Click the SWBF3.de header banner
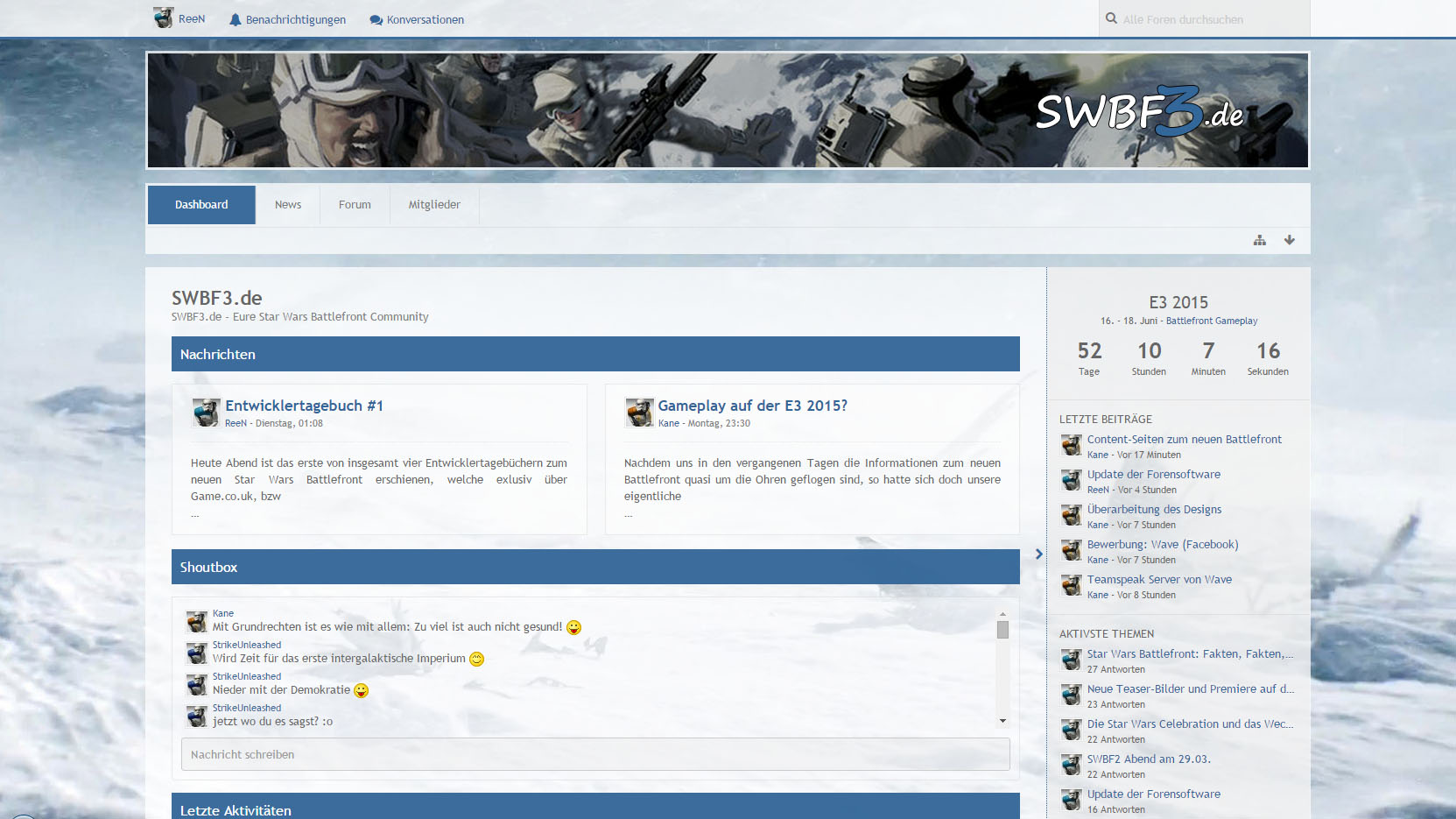 [728, 110]
